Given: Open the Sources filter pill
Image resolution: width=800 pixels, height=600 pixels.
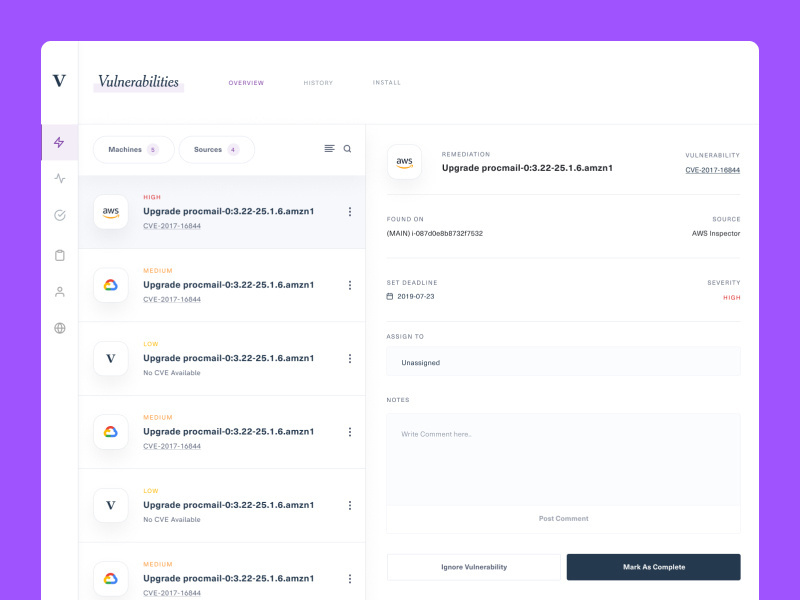Looking at the screenshot, I should (x=216, y=149).
